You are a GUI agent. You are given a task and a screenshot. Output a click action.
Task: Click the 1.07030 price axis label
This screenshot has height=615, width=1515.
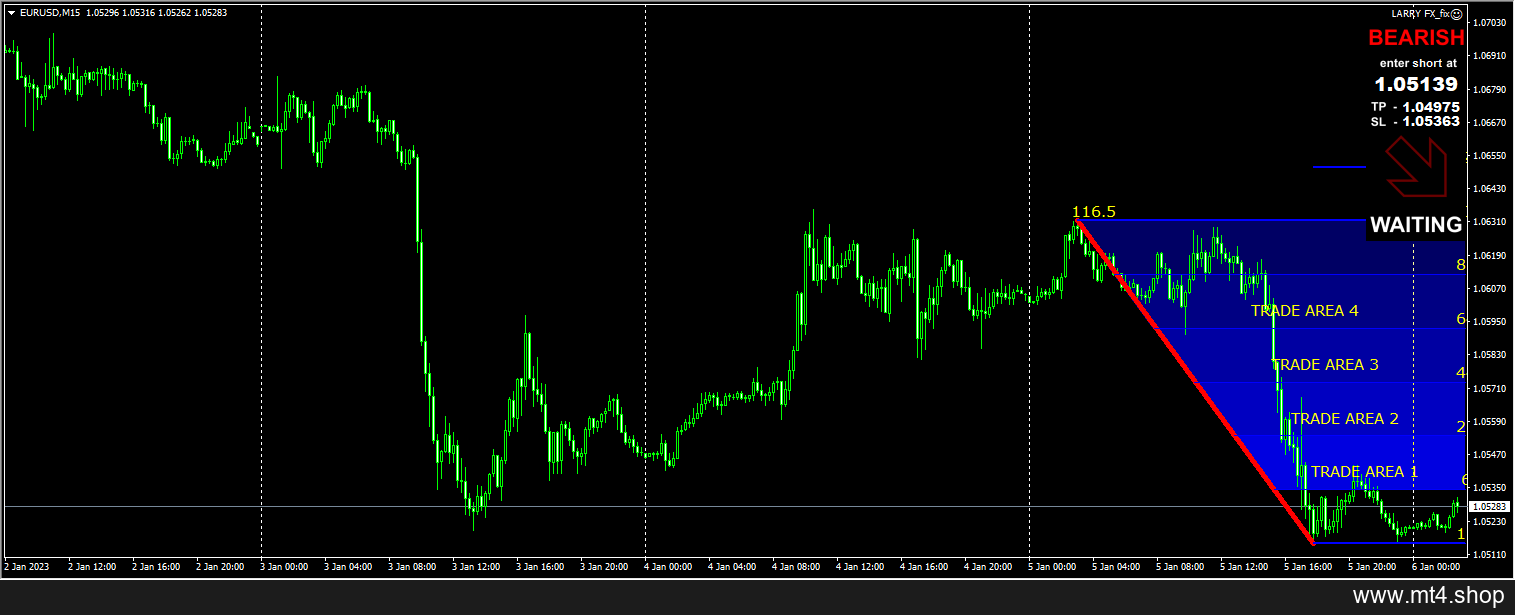1491,22
